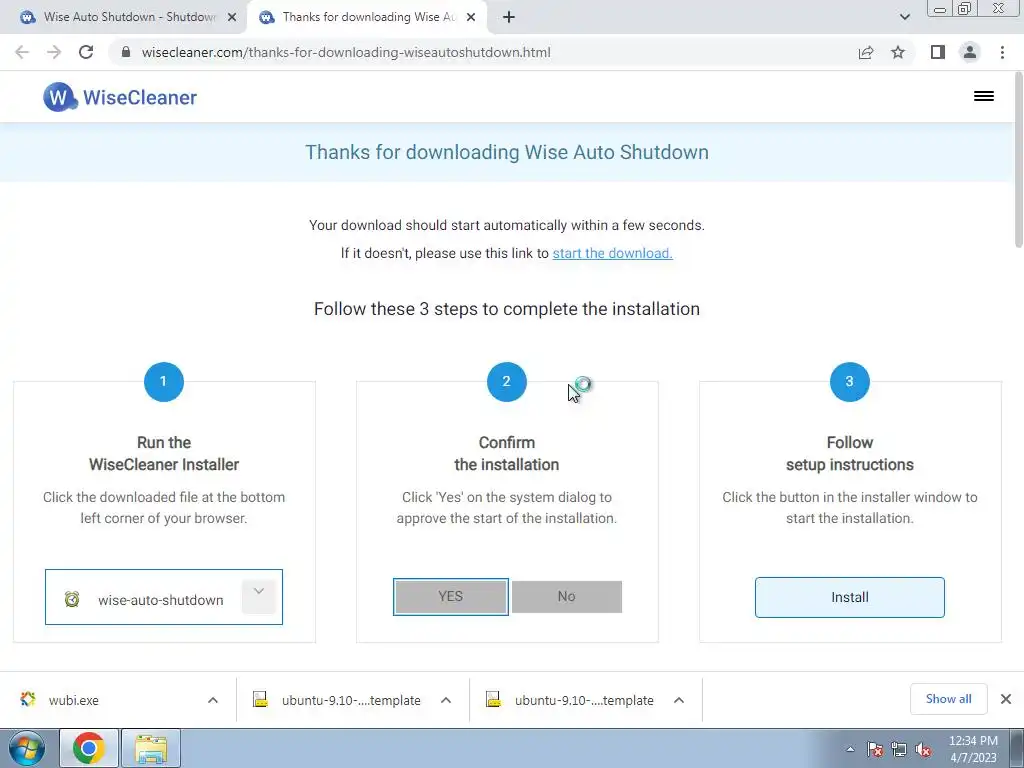Click the Chrome taskbar icon
This screenshot has width=1024, height=768.
coord(89,748)
